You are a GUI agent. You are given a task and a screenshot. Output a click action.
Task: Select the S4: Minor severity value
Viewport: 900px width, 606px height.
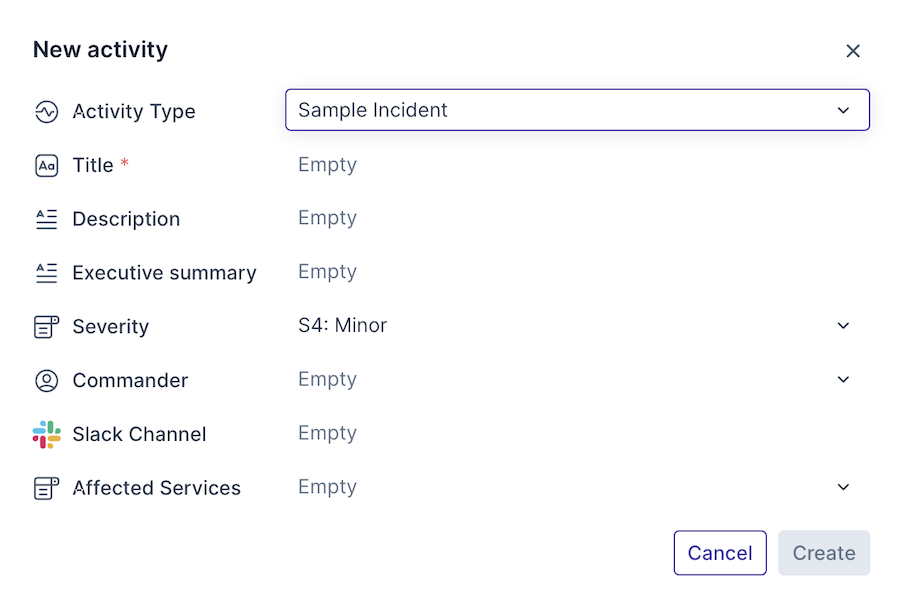click(342, 325)
